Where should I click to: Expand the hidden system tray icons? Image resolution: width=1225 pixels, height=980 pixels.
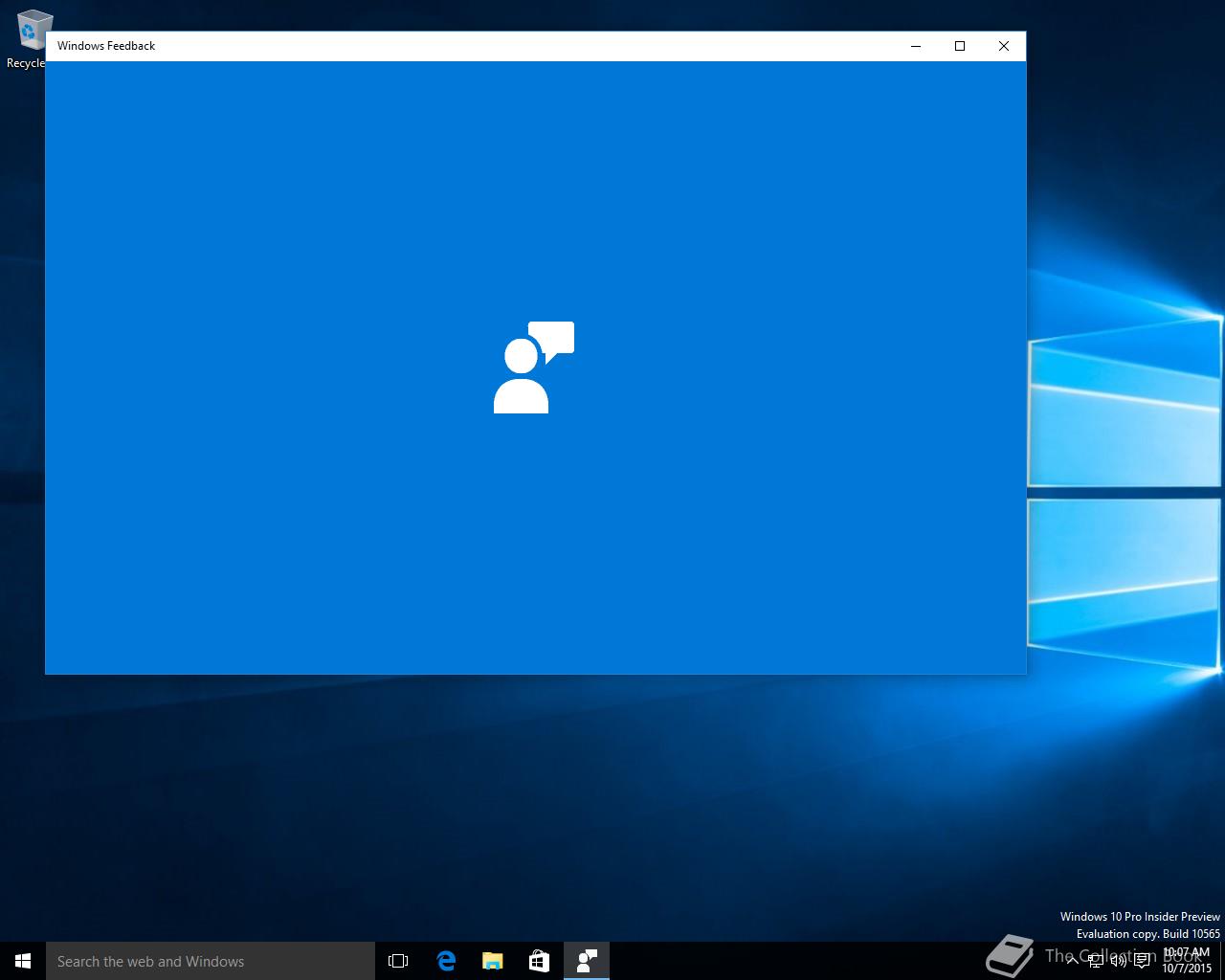[x=1072, y=961]
